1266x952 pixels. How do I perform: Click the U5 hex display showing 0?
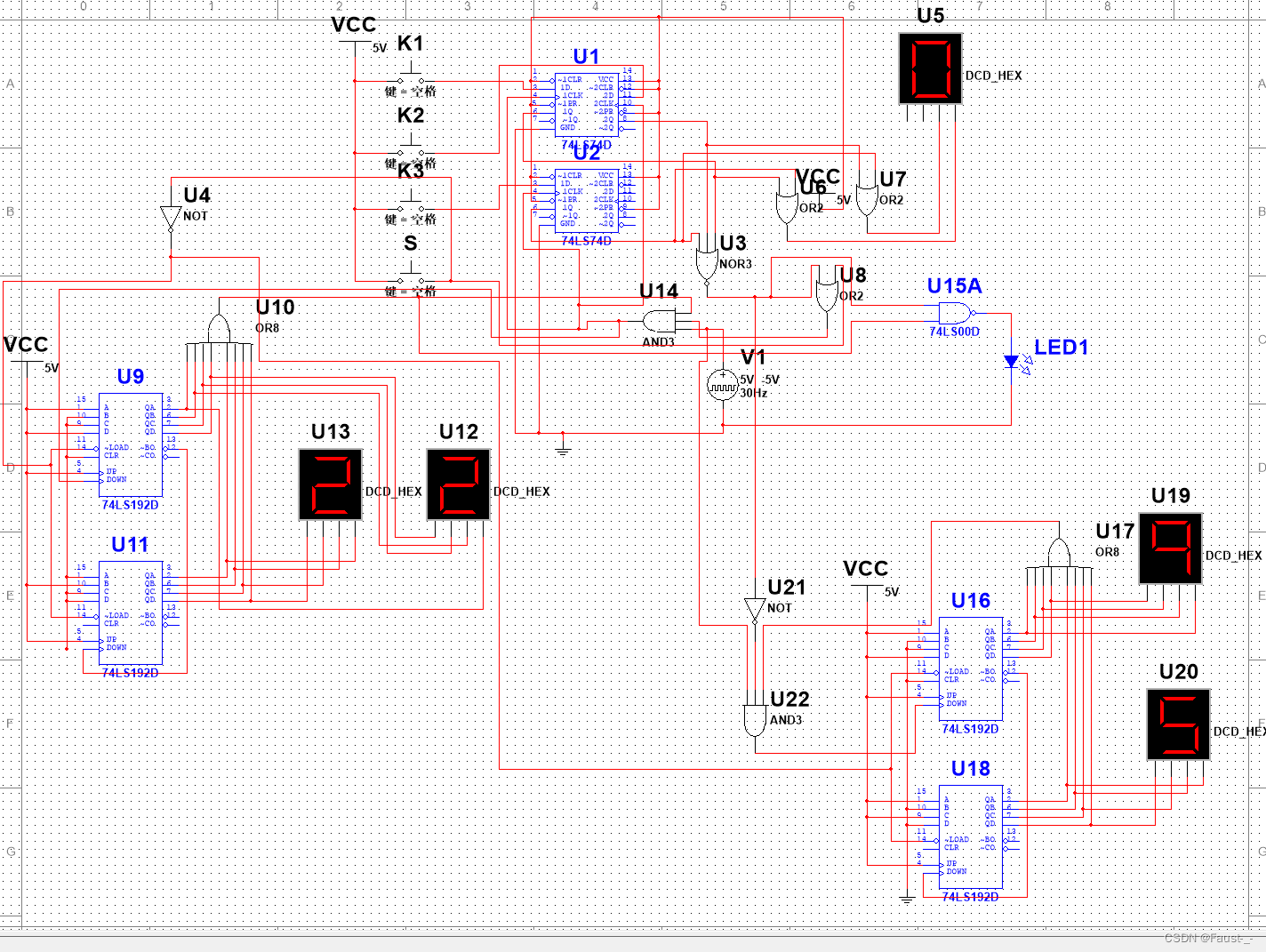(x=930, y=68)
